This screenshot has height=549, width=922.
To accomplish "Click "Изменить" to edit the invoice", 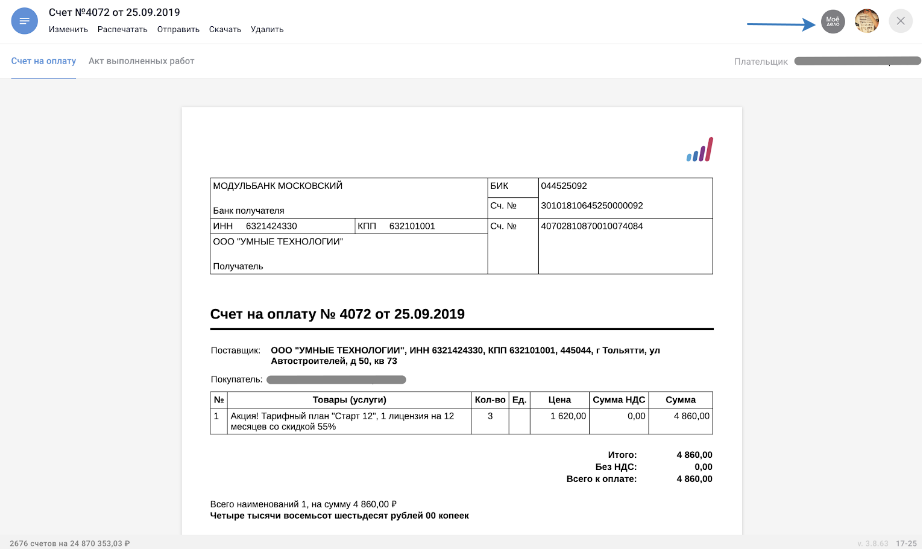I will pyautogui.click(x=68, y=29).
